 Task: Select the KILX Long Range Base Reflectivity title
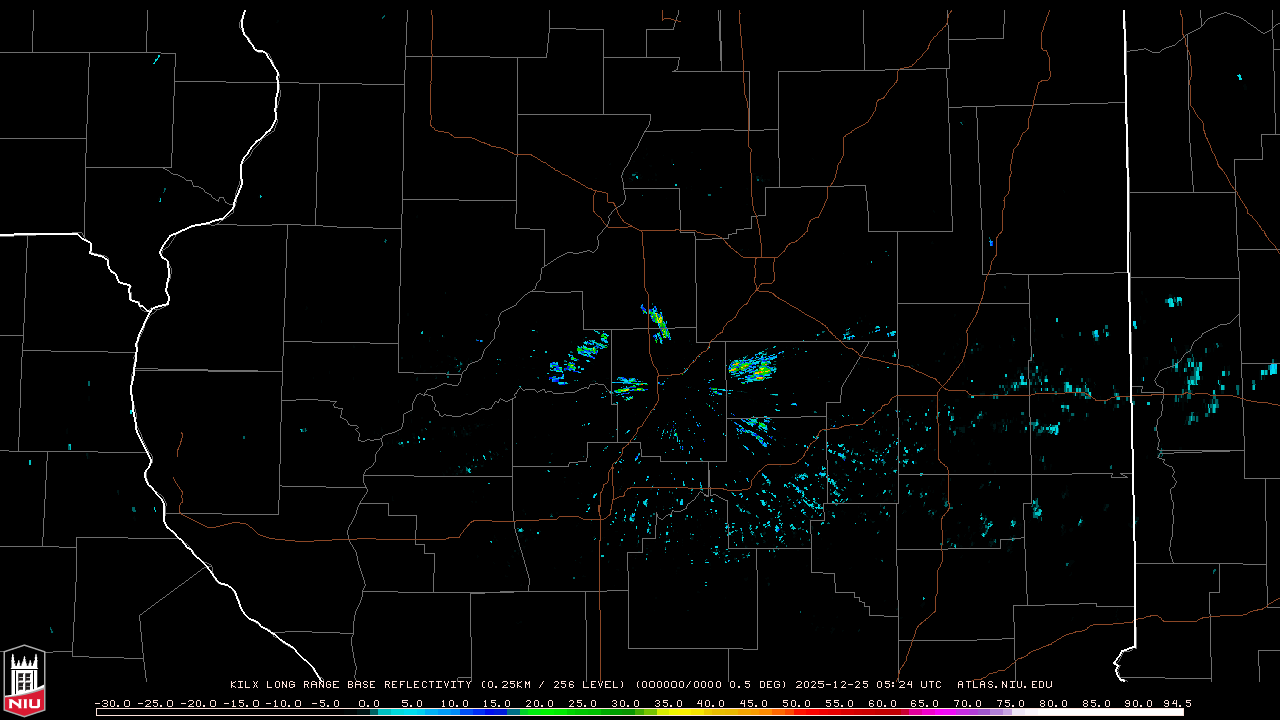(x=350, y=685)
